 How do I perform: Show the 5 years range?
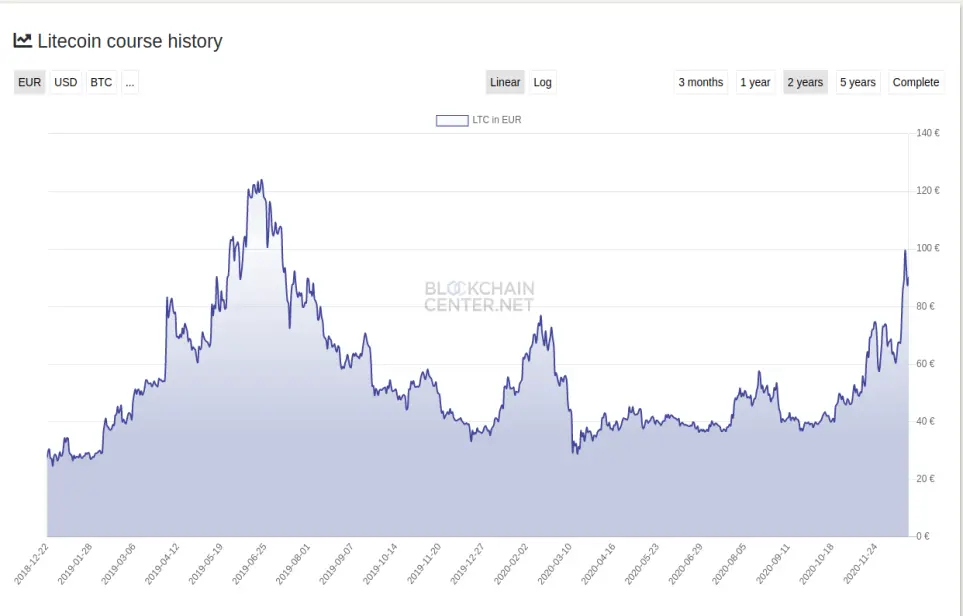point(858,82)
